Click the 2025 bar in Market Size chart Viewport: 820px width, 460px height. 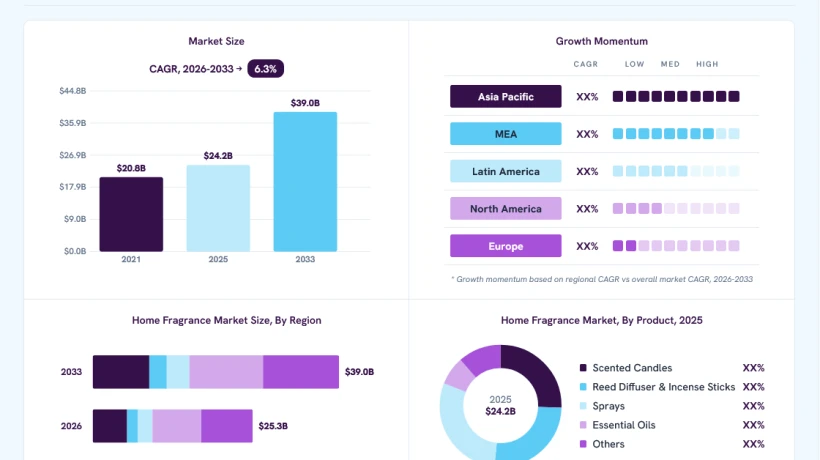pos(218,208)
